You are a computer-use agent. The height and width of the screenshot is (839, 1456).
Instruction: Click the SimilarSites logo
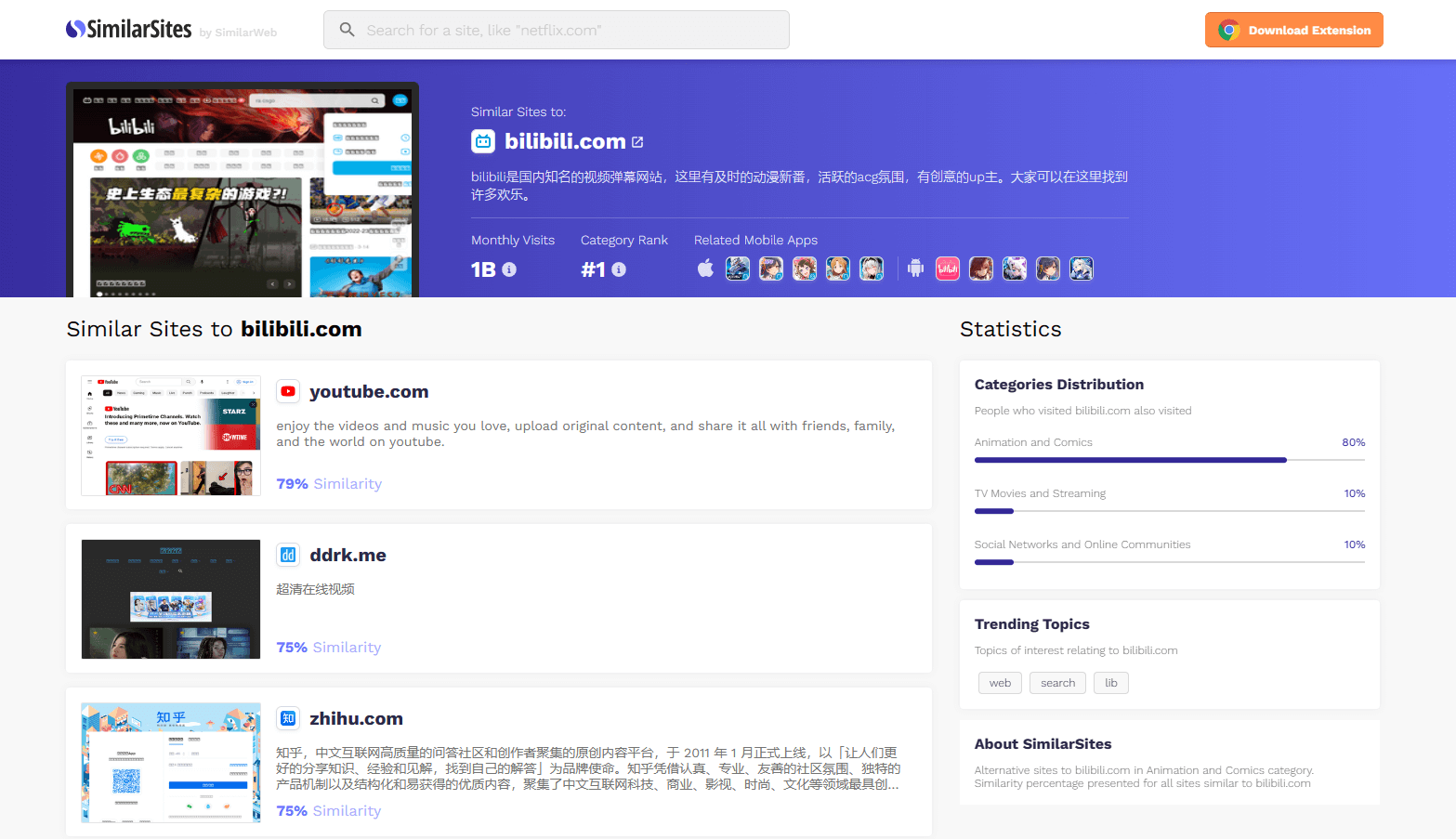[x=129, y=30]
